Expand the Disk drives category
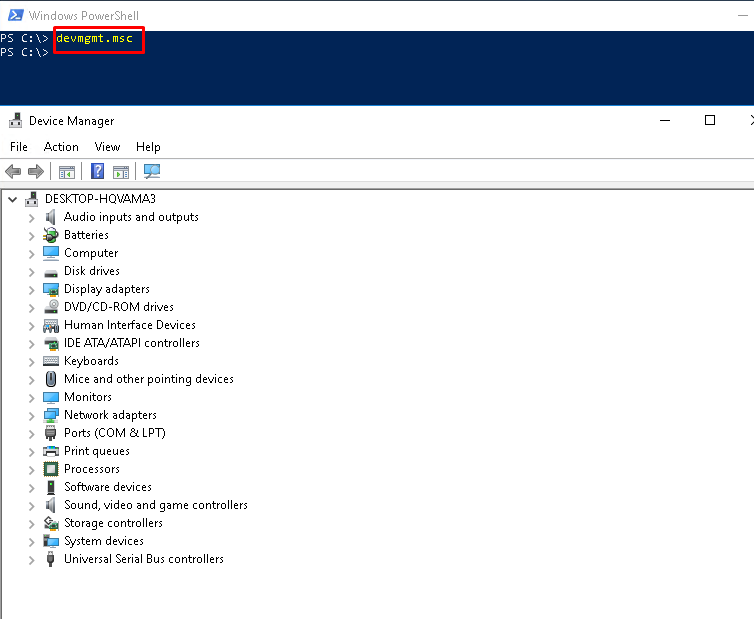Viewport: 754px width, 619px height. (x=31, y=272)
